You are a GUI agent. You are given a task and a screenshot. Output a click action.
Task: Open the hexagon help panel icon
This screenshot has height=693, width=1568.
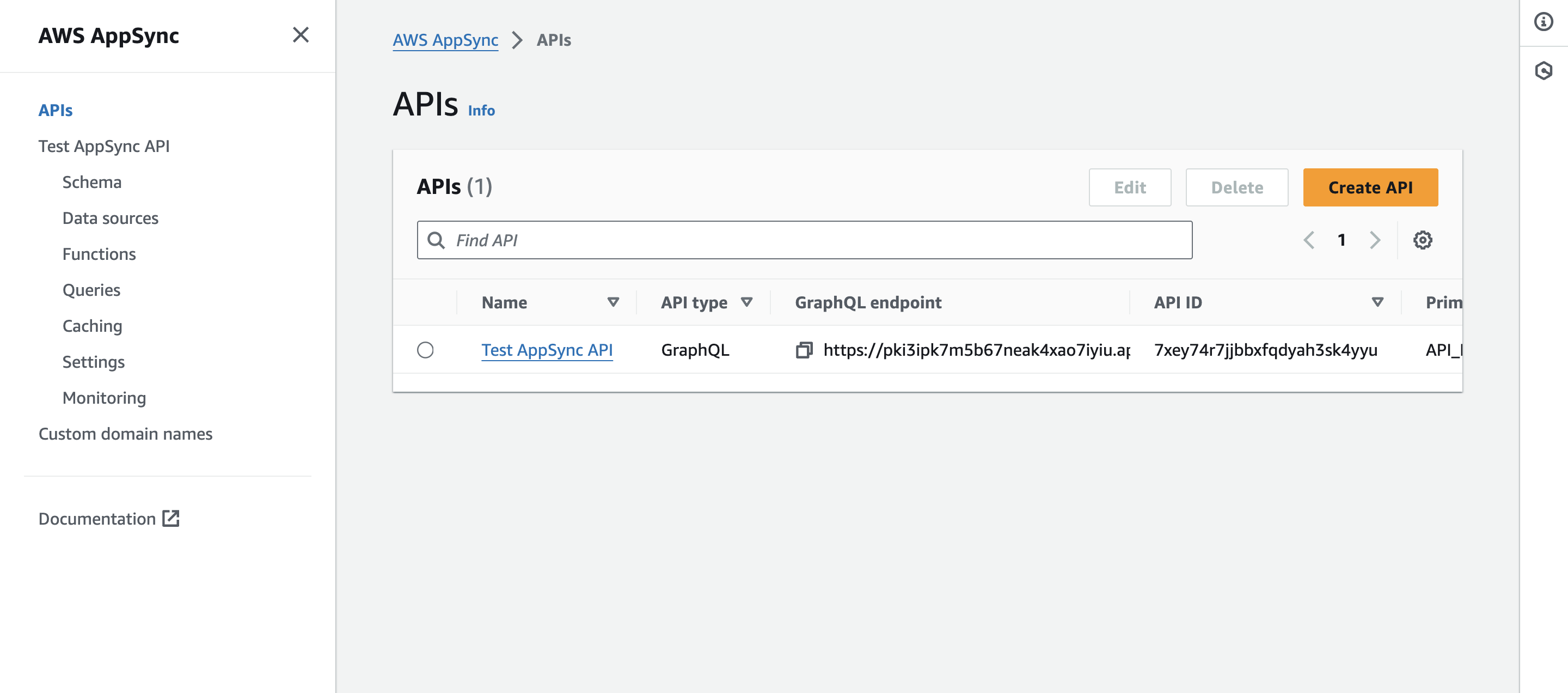1543,71
